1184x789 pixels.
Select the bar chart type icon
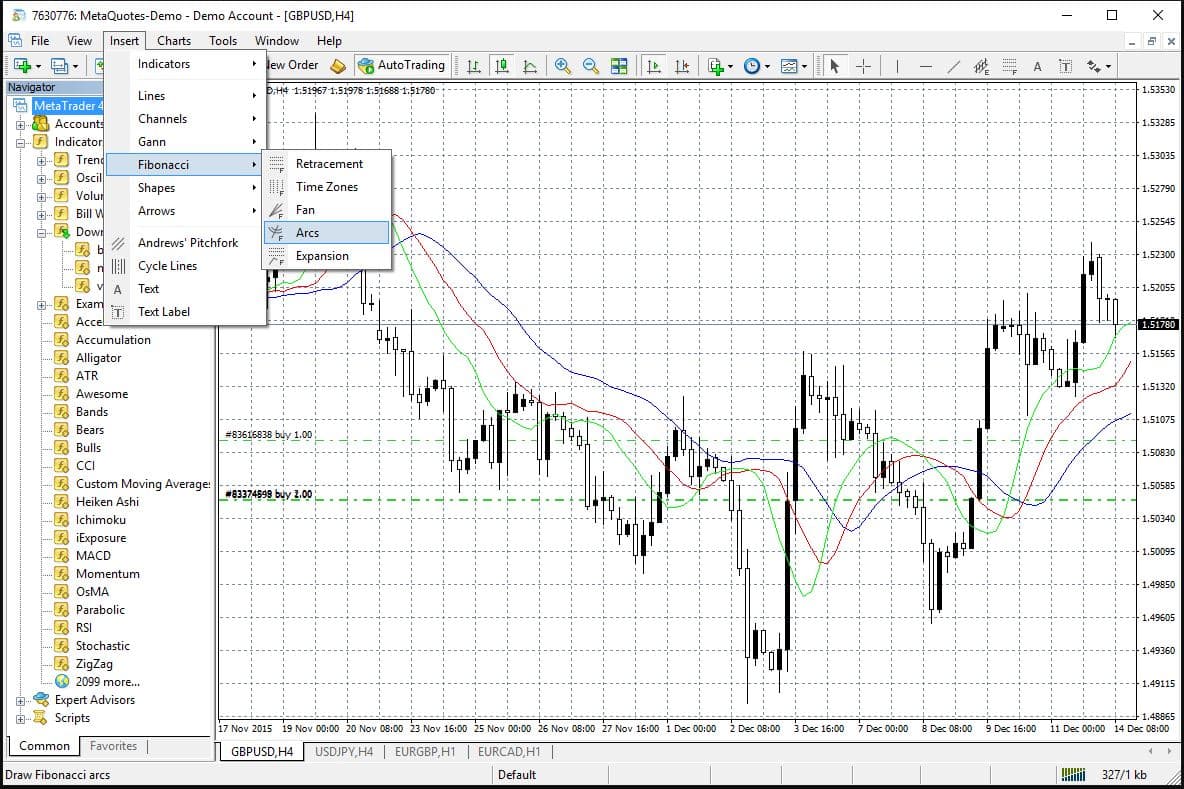[474, 66]
